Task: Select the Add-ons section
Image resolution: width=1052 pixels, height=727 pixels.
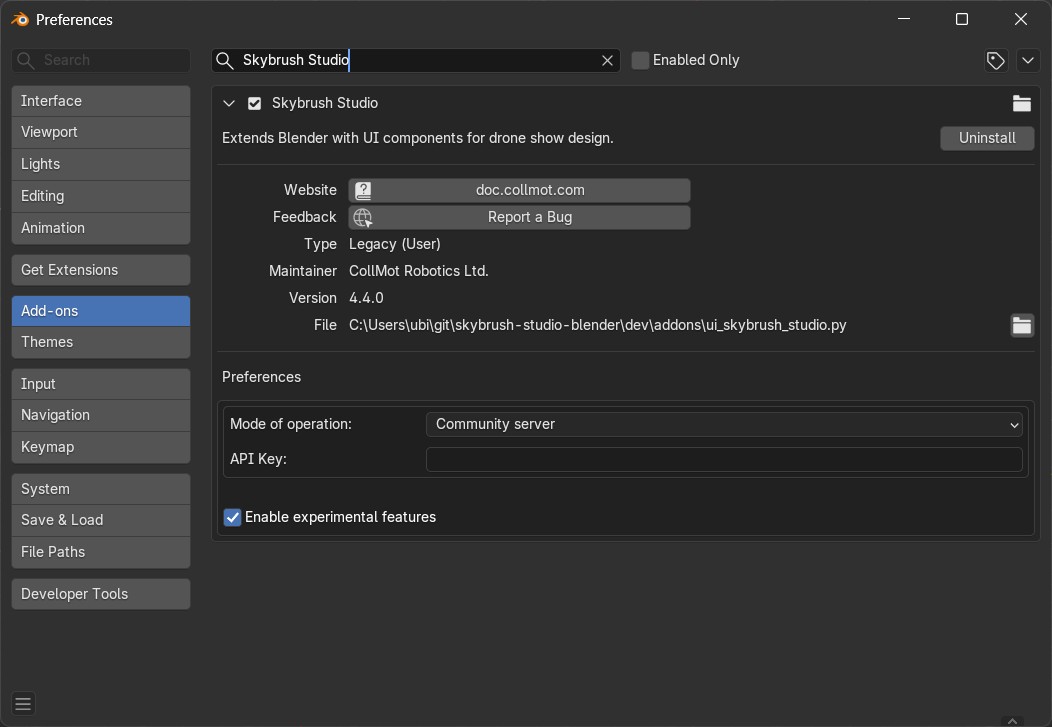Action: pos(101,311)
